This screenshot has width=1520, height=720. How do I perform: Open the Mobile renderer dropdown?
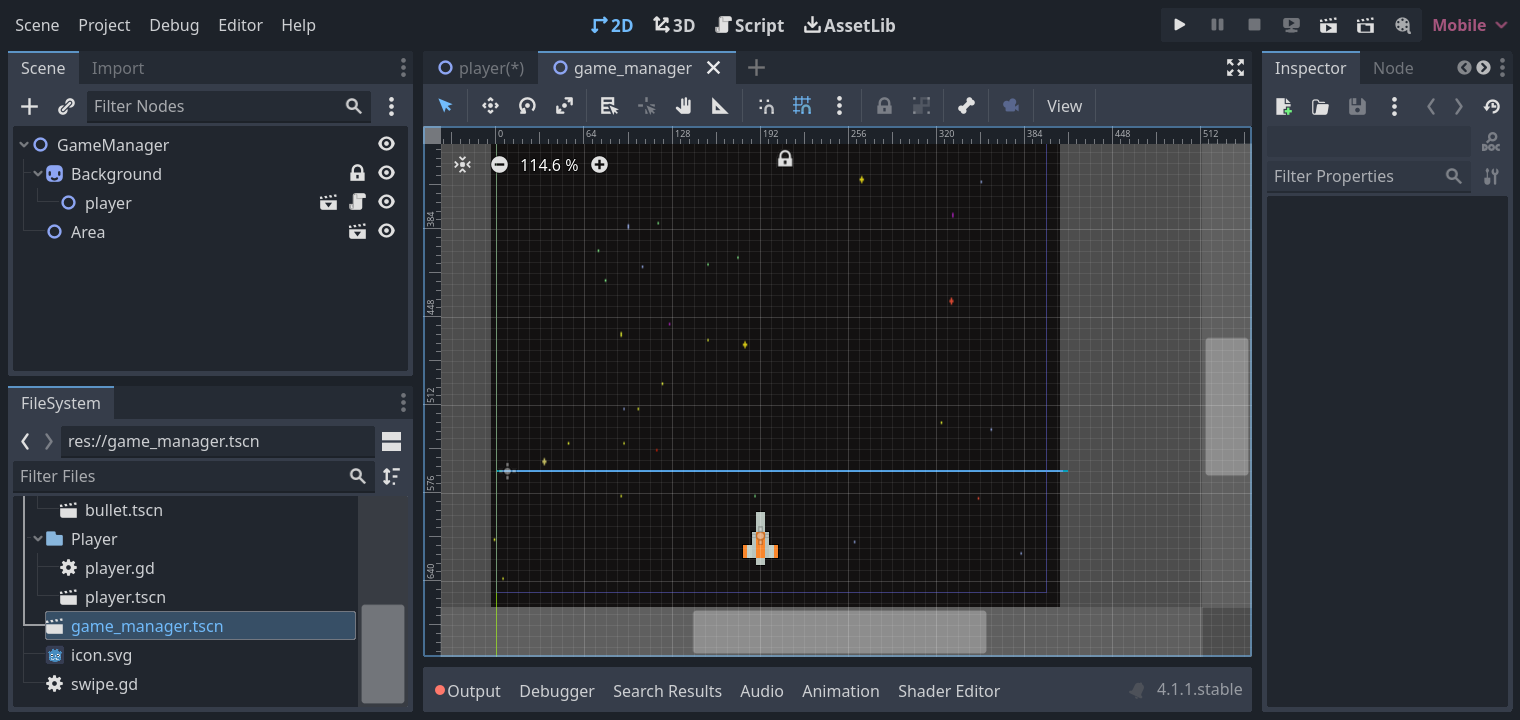tap(1469, 25)
